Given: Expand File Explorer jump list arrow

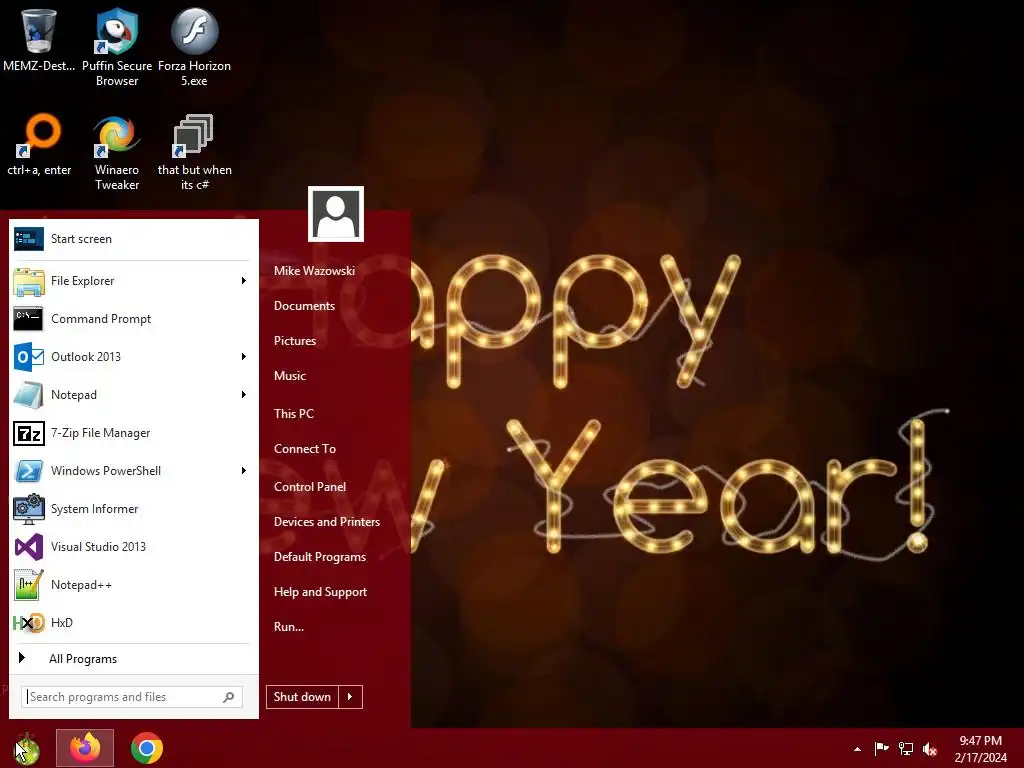Looking at the screenshot, I should (x=244, y=281).
